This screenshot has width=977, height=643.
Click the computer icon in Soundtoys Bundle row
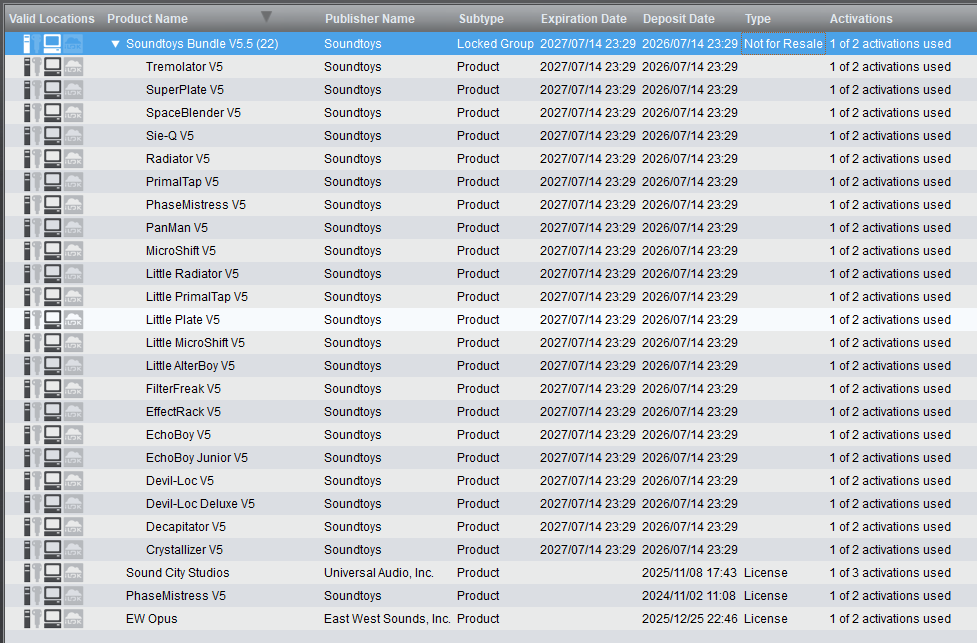[52, 44]
